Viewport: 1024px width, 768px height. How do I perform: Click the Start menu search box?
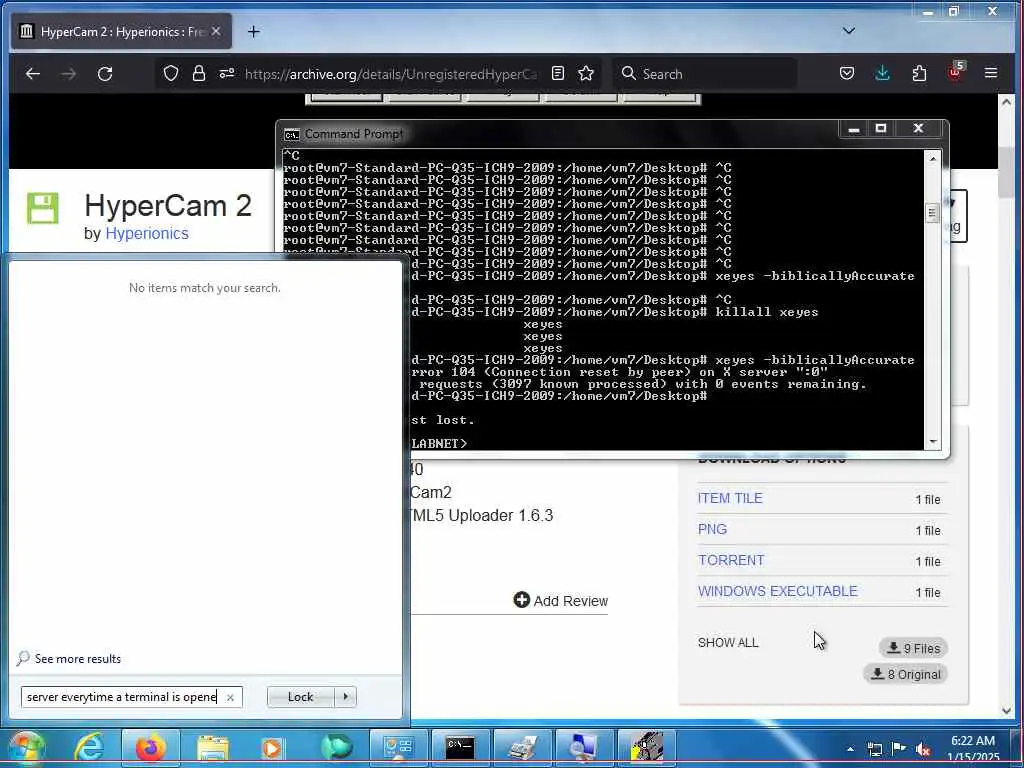click(x=131, y=697)
